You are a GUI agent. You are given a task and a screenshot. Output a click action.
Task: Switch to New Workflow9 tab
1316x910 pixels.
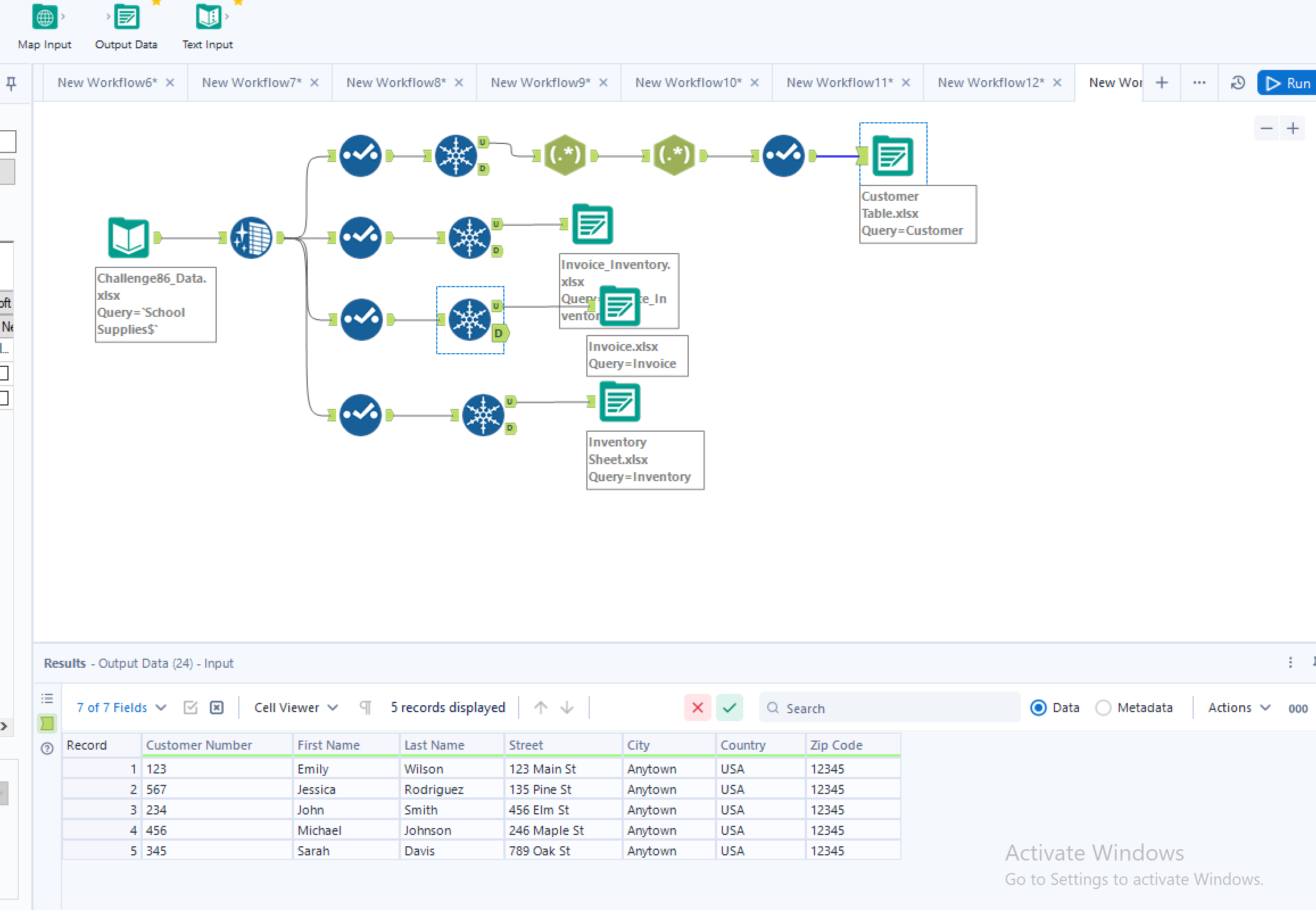click(x=540, y=83)
